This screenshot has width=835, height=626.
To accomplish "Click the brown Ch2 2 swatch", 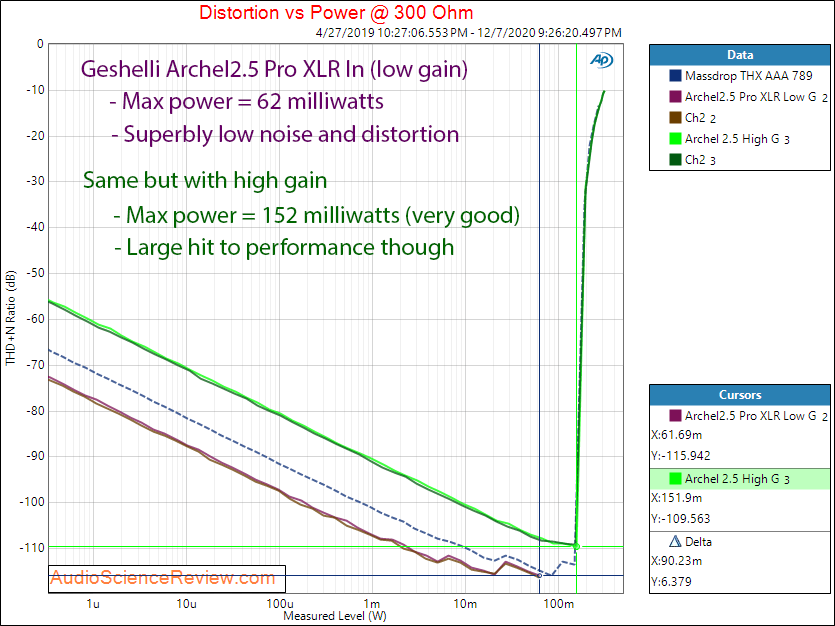I will coord(675,118).
